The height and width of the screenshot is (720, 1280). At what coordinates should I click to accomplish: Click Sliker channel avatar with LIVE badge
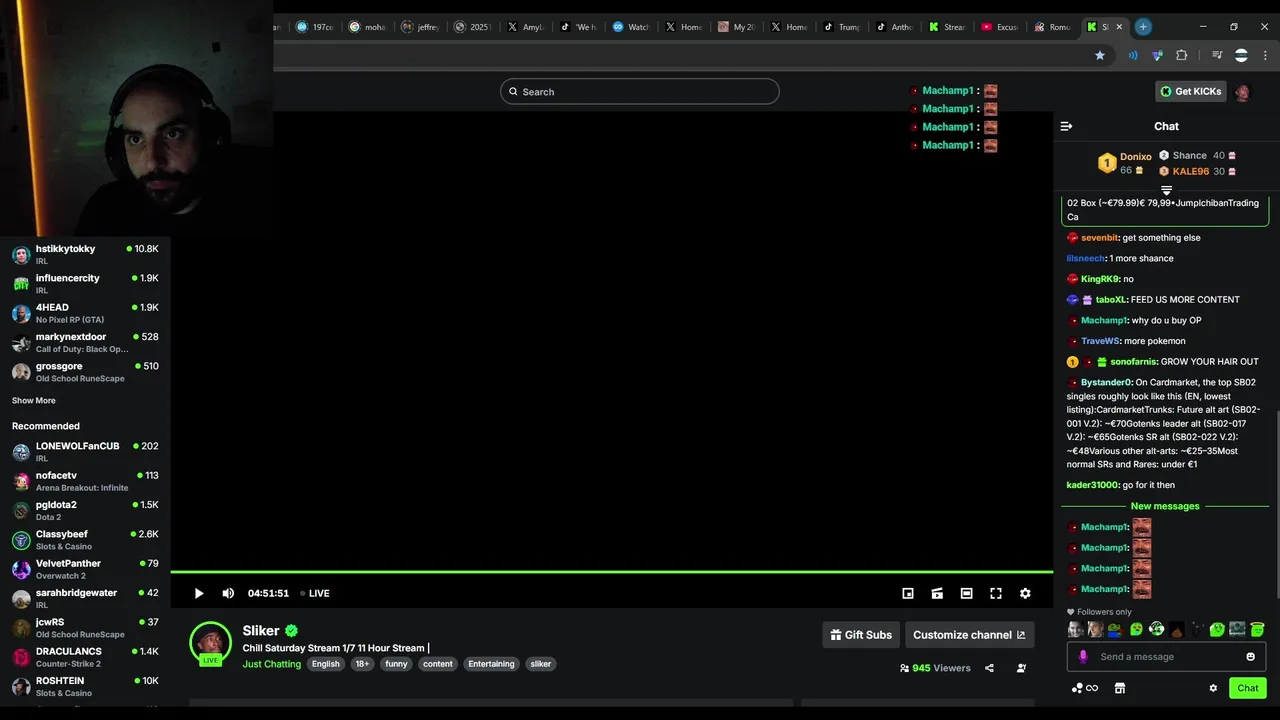coord(211,644)
